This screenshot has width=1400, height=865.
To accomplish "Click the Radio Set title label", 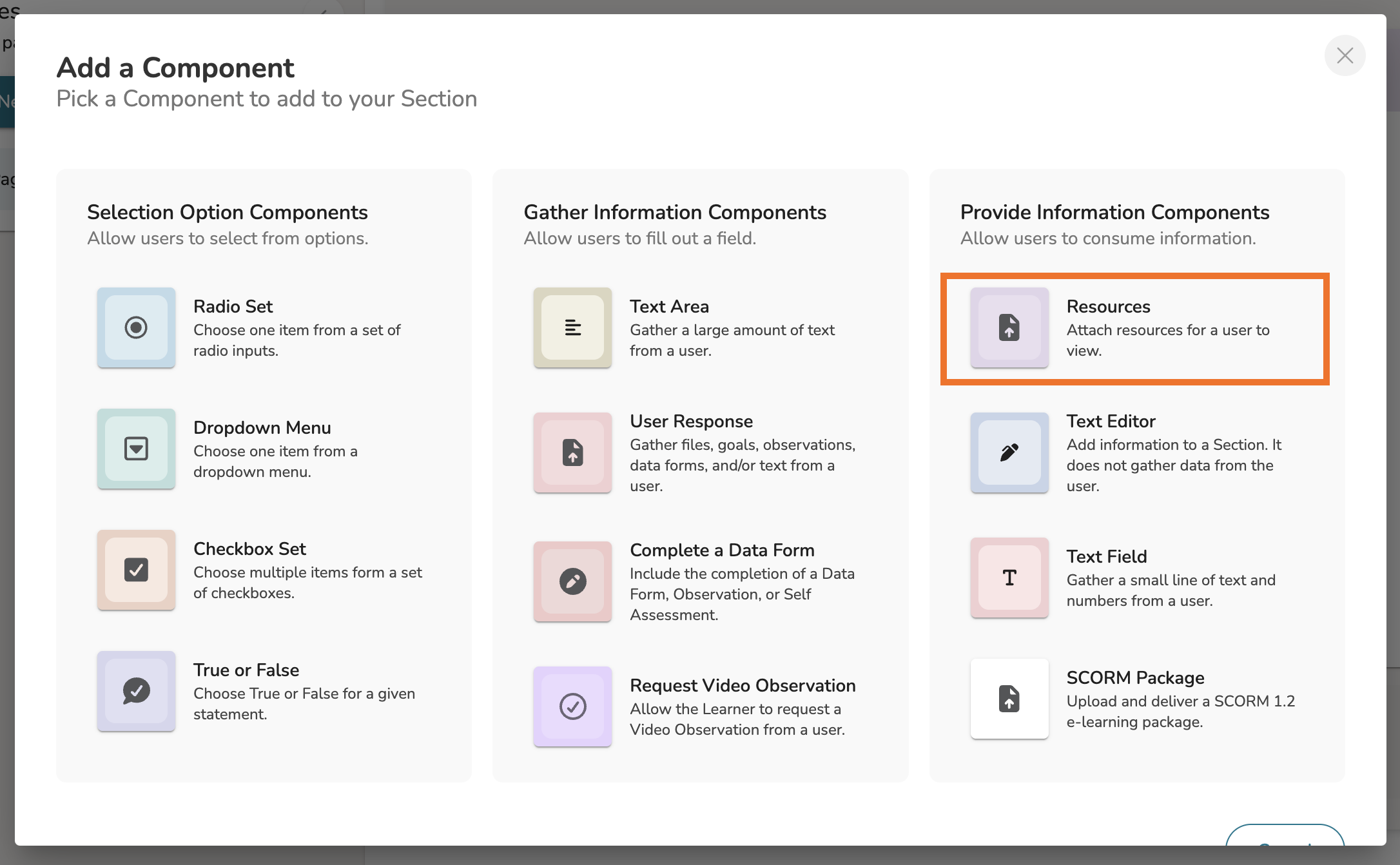I will point(233,306).
